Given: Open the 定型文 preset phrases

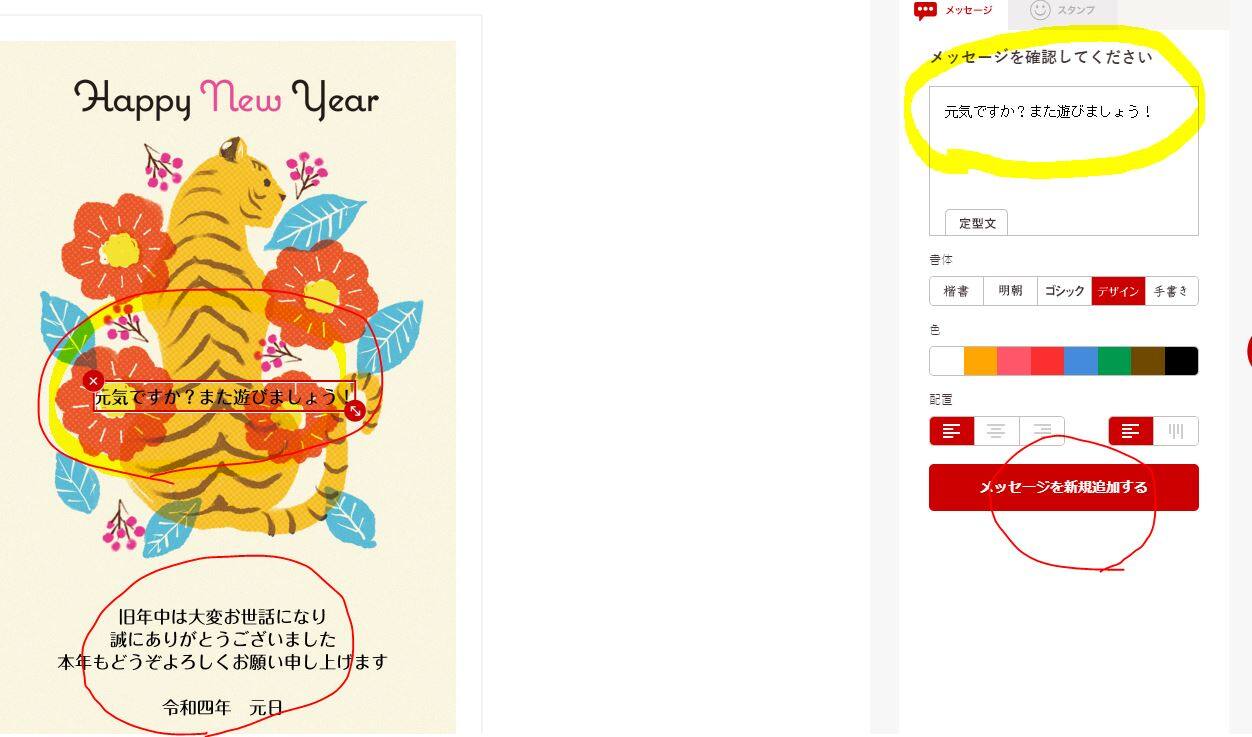Looking at the screenshot, I should (976, 223).
